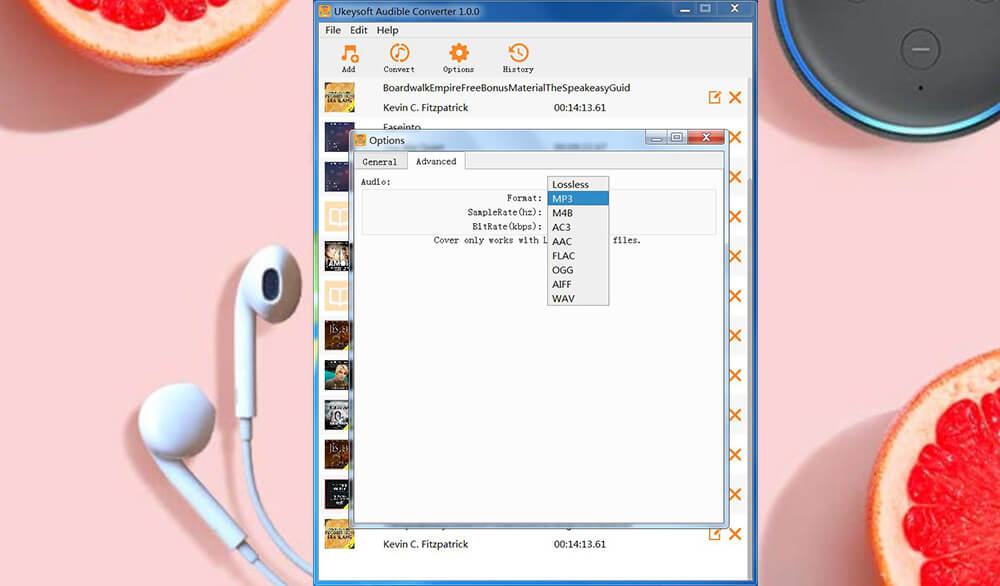Remove the BoardwalkEmpireFreeBonusMaterial entry with its X
This screenshot has height=586, width=1000.
[x=735, y=98]
